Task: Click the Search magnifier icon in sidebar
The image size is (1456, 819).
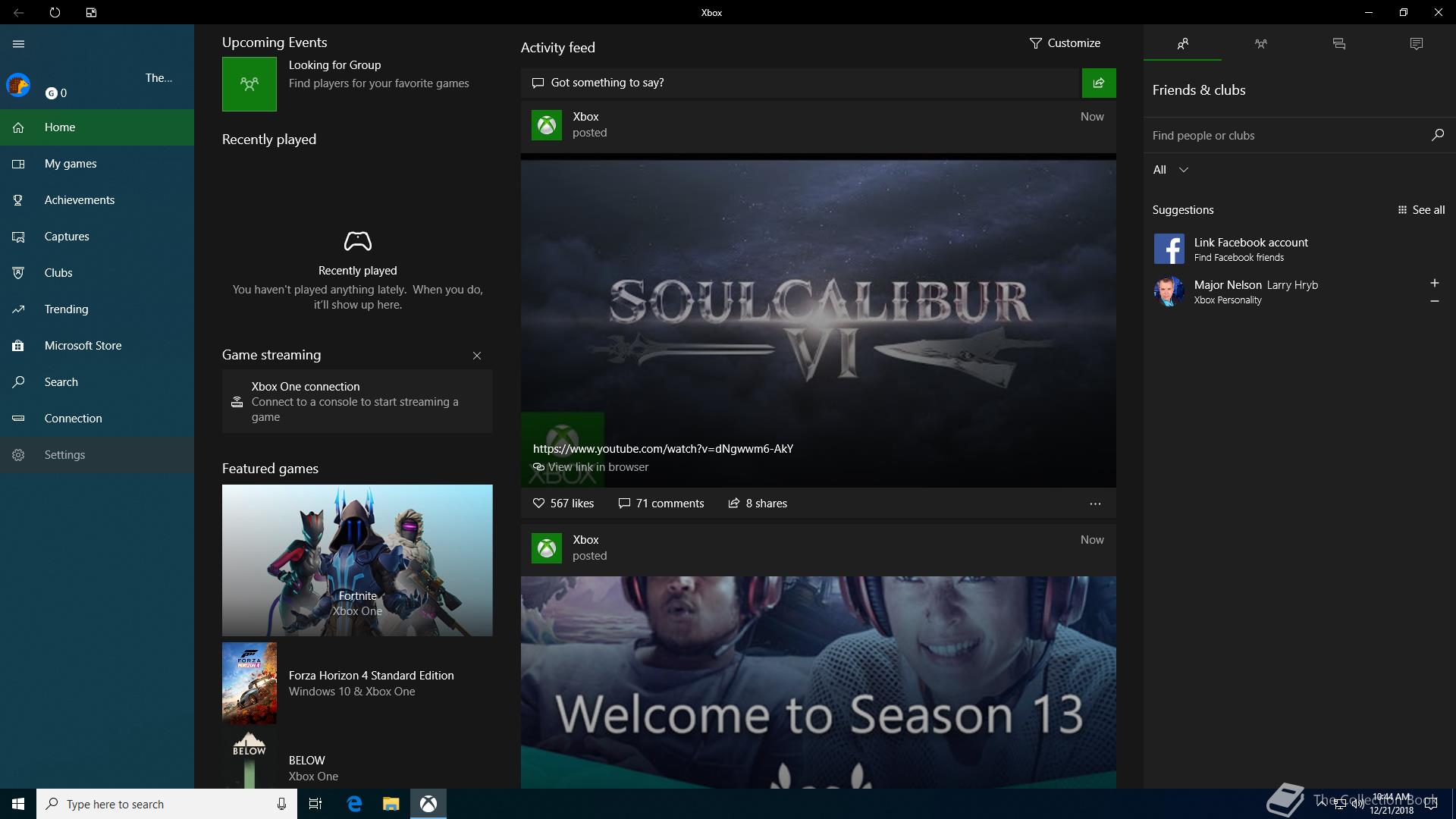Action: 18,382
